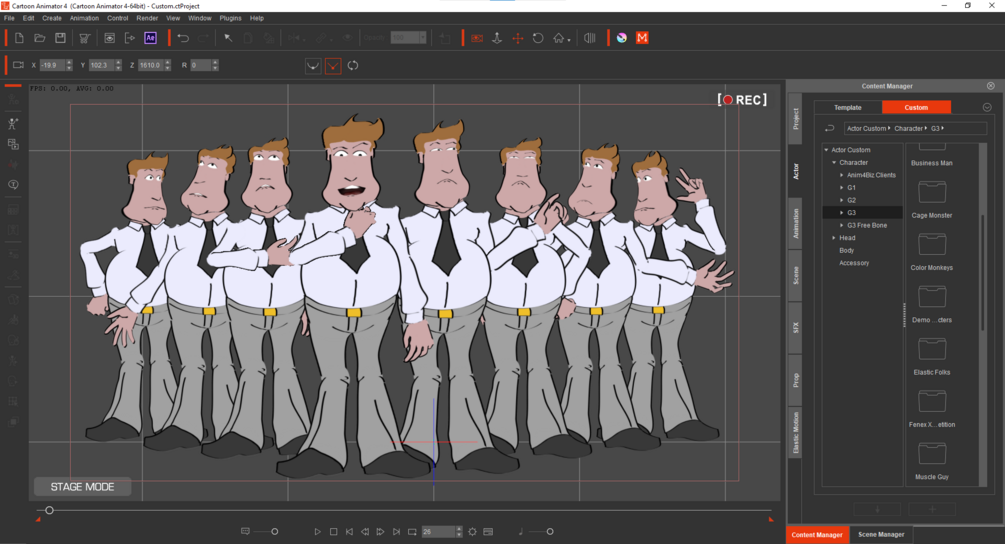The height and width of the screenshot is (544, 1005).
Task: Step to the next frame
Action: [x=380, y=532]
